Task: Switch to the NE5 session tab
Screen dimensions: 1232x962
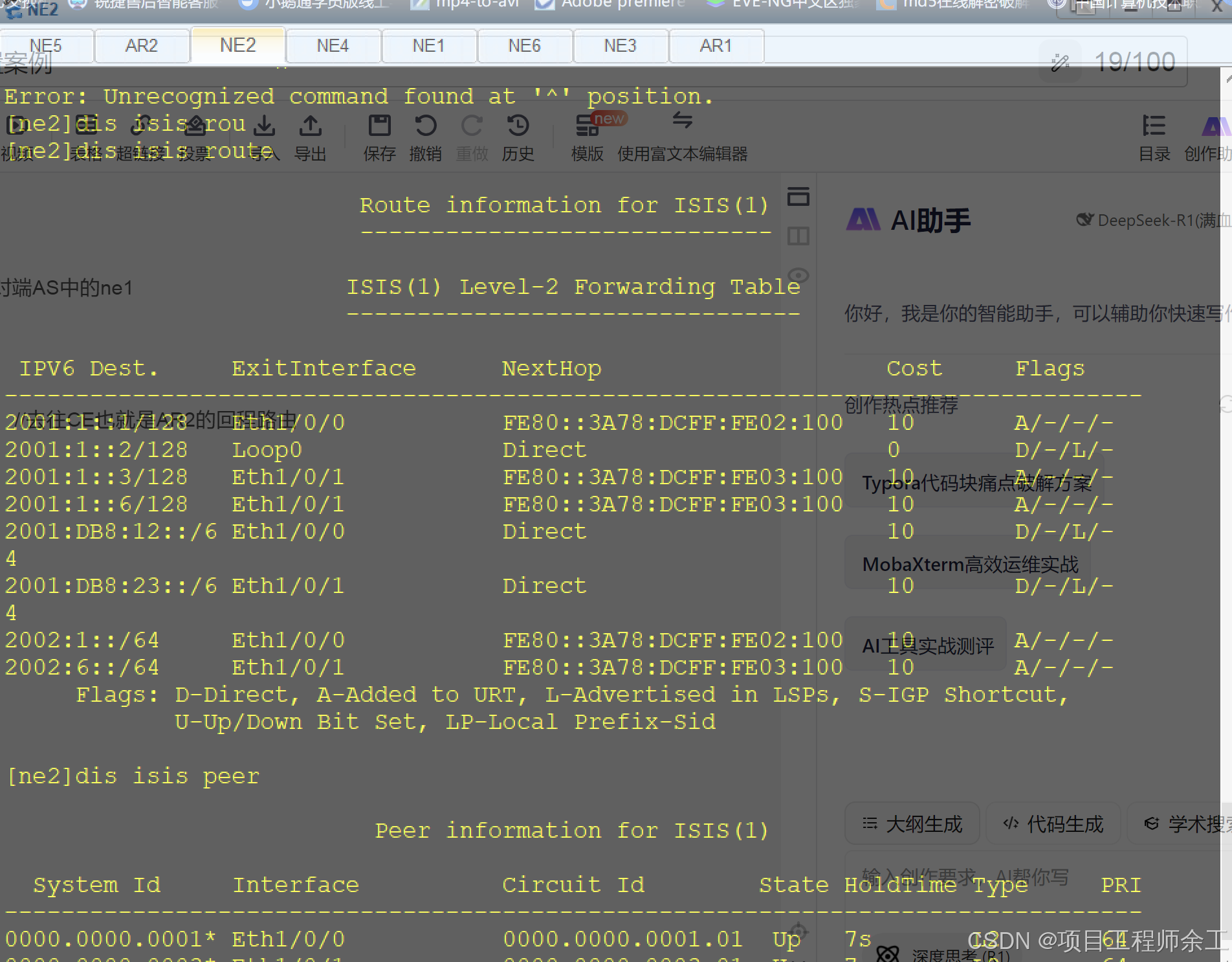Action: [47, 46]
